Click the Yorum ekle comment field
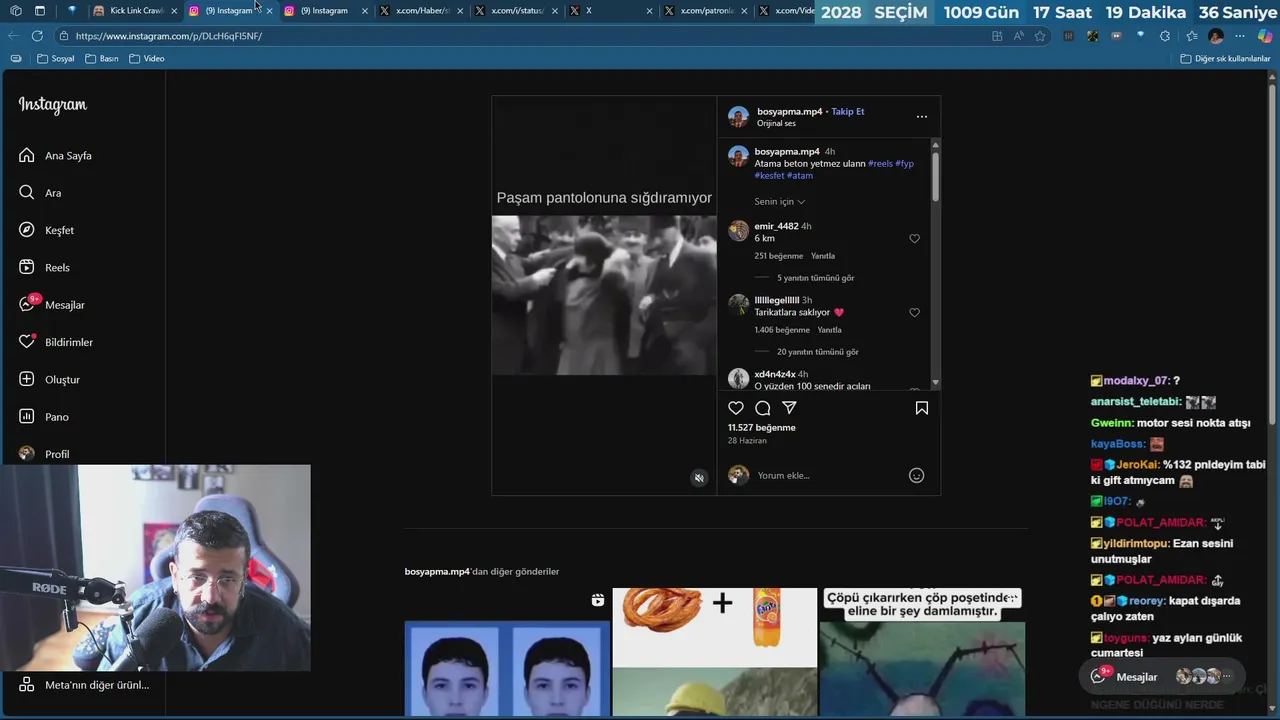 (x=828, y=476)
